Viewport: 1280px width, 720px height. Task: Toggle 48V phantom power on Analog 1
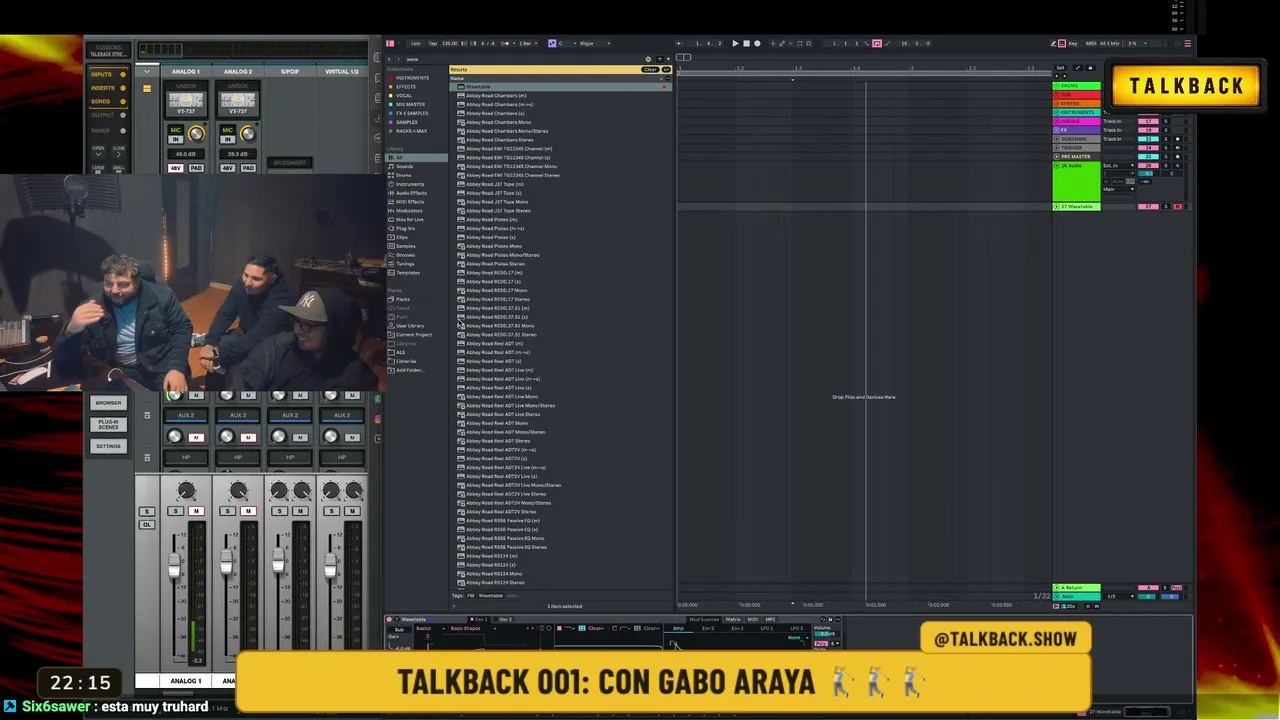[176, 167]
